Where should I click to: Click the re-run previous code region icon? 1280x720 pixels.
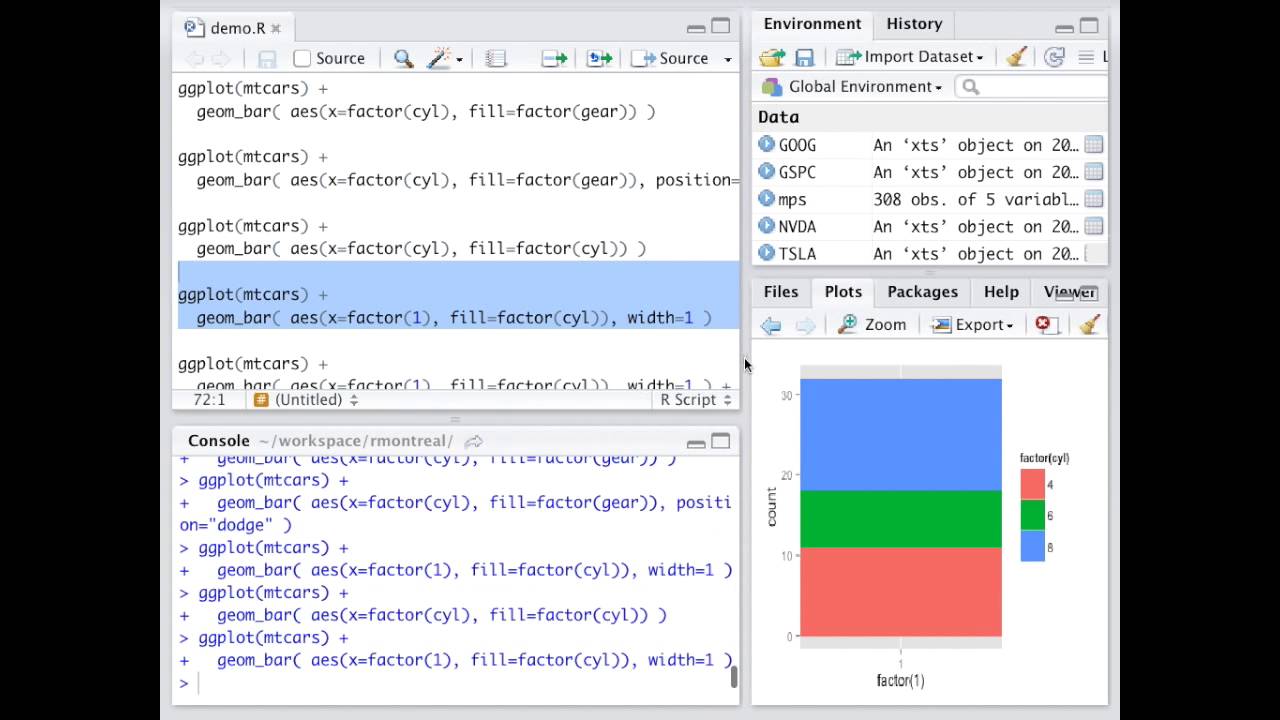coord(599,59)
